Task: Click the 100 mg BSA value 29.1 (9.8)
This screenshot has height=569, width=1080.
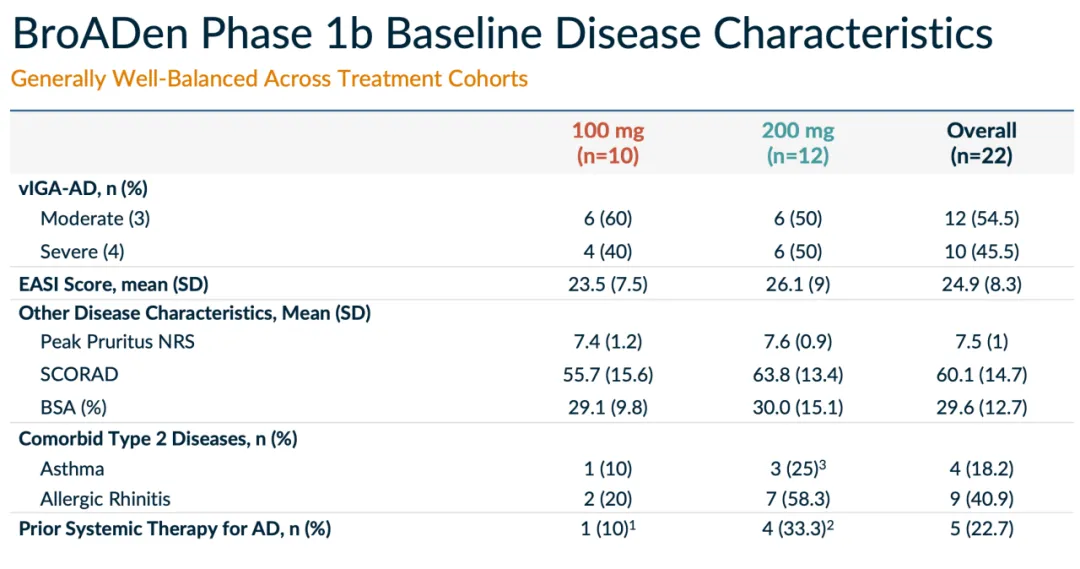Action: point(607,407)
